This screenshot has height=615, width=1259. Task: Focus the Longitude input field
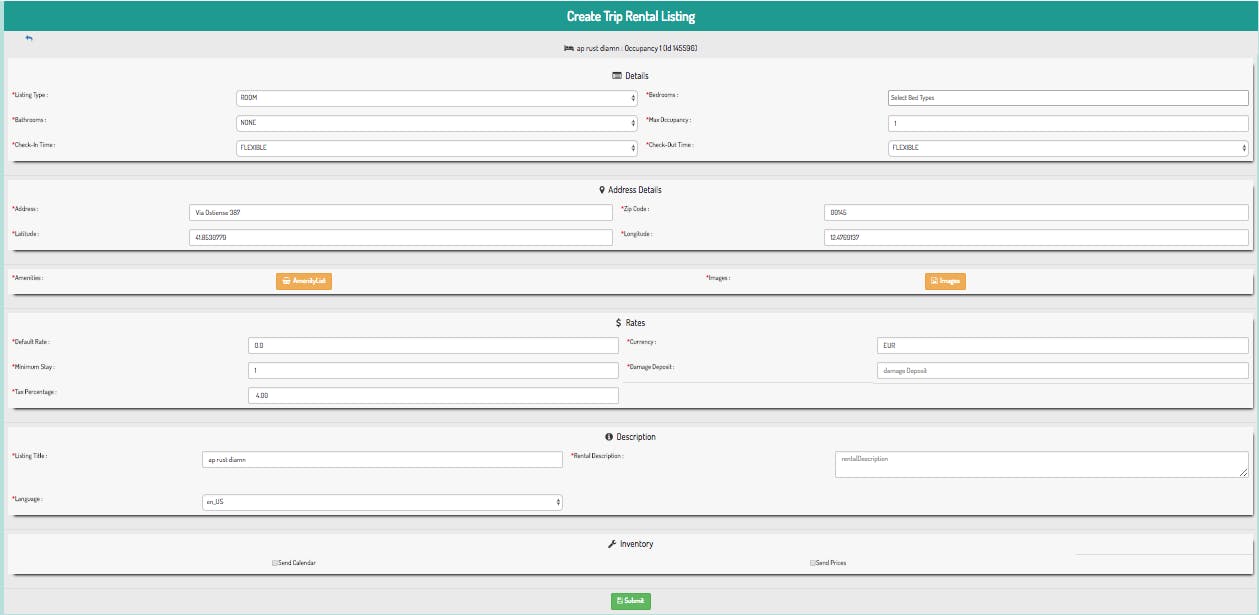pos(1037,237)
